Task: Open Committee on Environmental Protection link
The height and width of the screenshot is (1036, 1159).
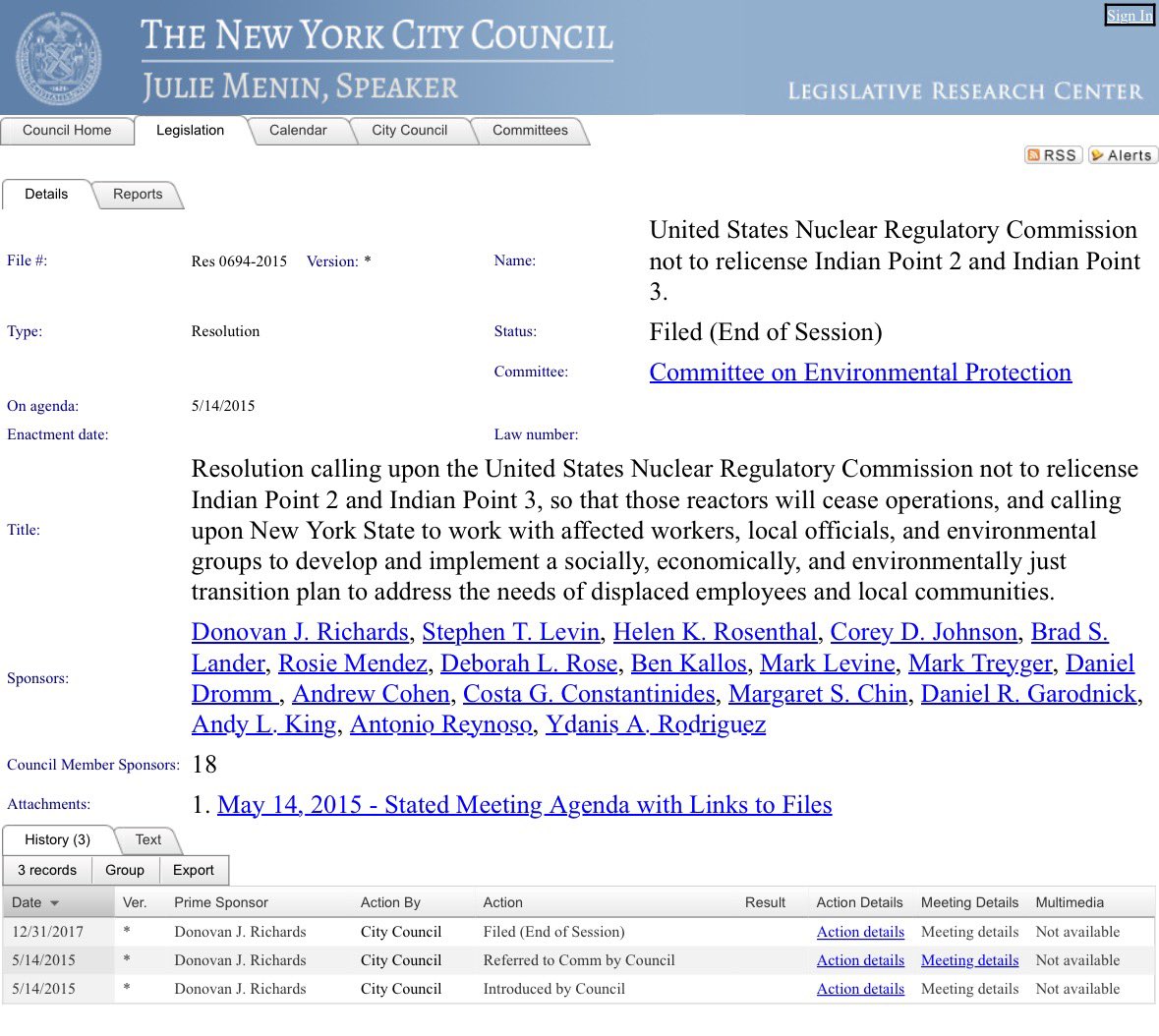Action: [x=860, y=373]
